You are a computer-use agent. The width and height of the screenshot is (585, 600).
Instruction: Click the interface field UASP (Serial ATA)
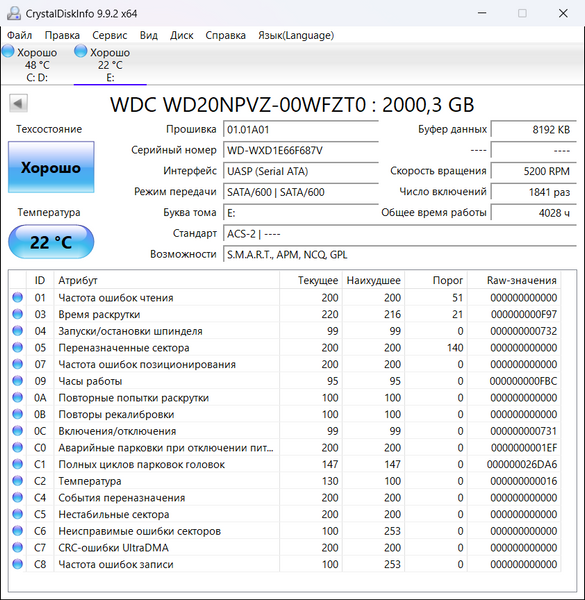(x=301, y=171)
